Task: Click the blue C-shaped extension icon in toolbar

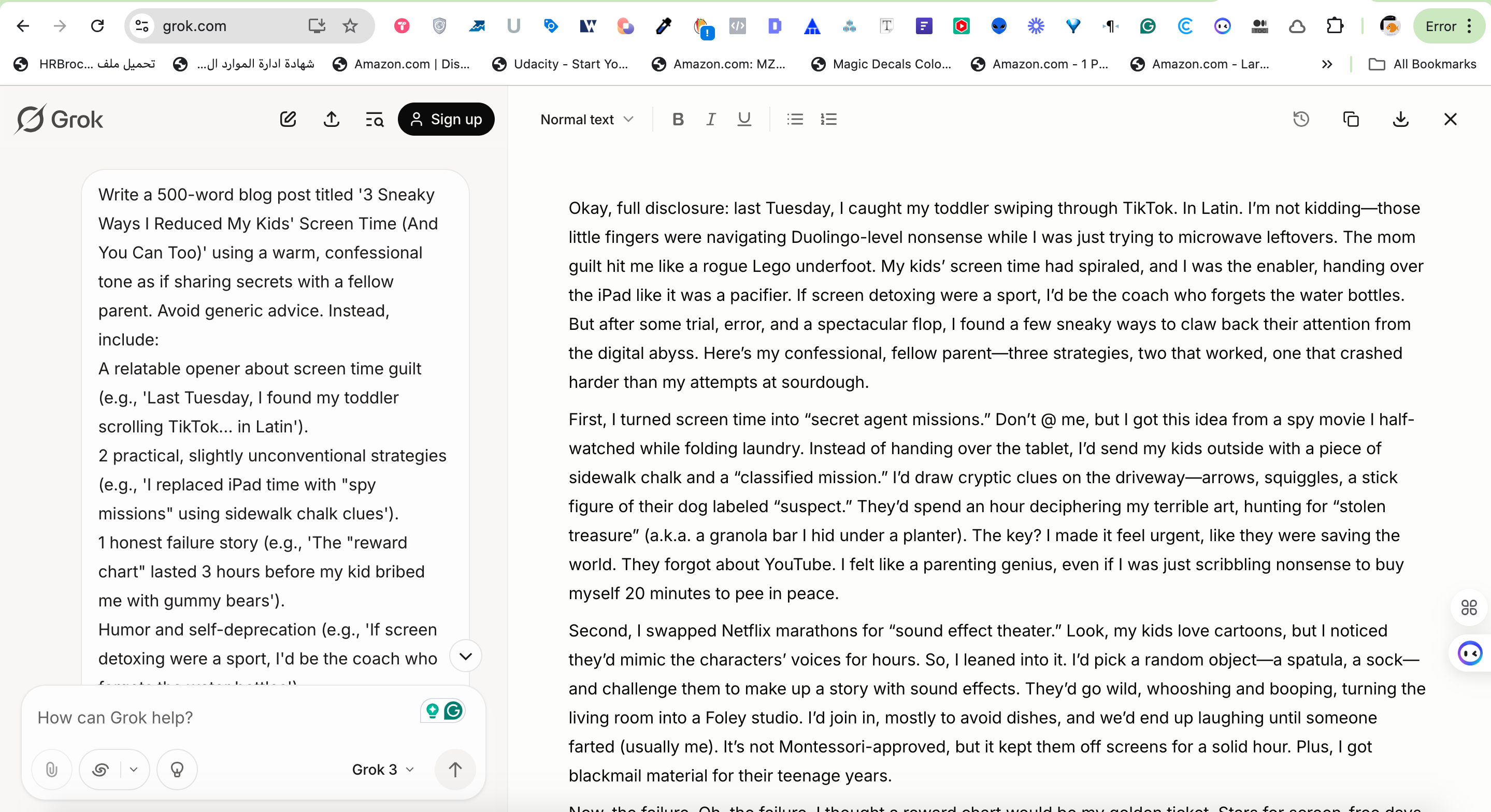Action: [1185, 26]
